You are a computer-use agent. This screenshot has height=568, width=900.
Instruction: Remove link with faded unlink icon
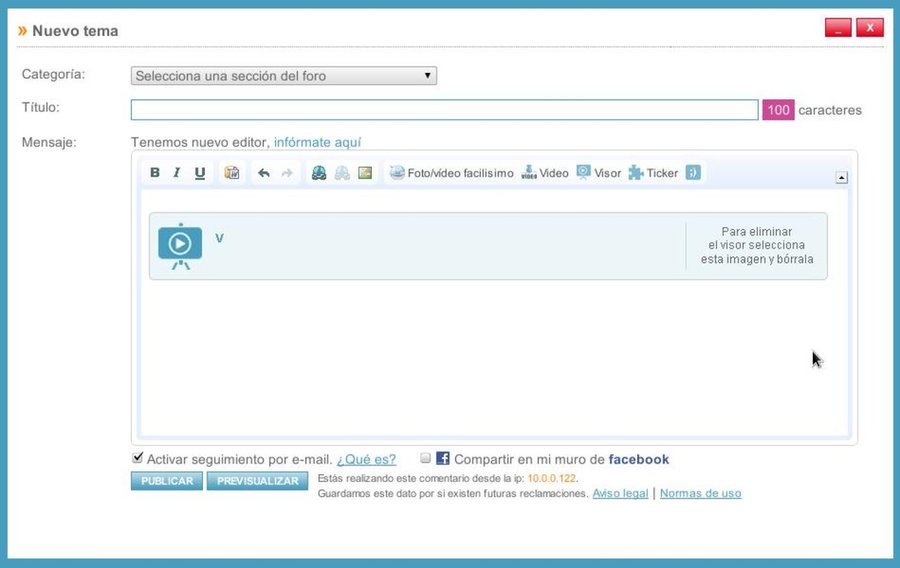342,173
